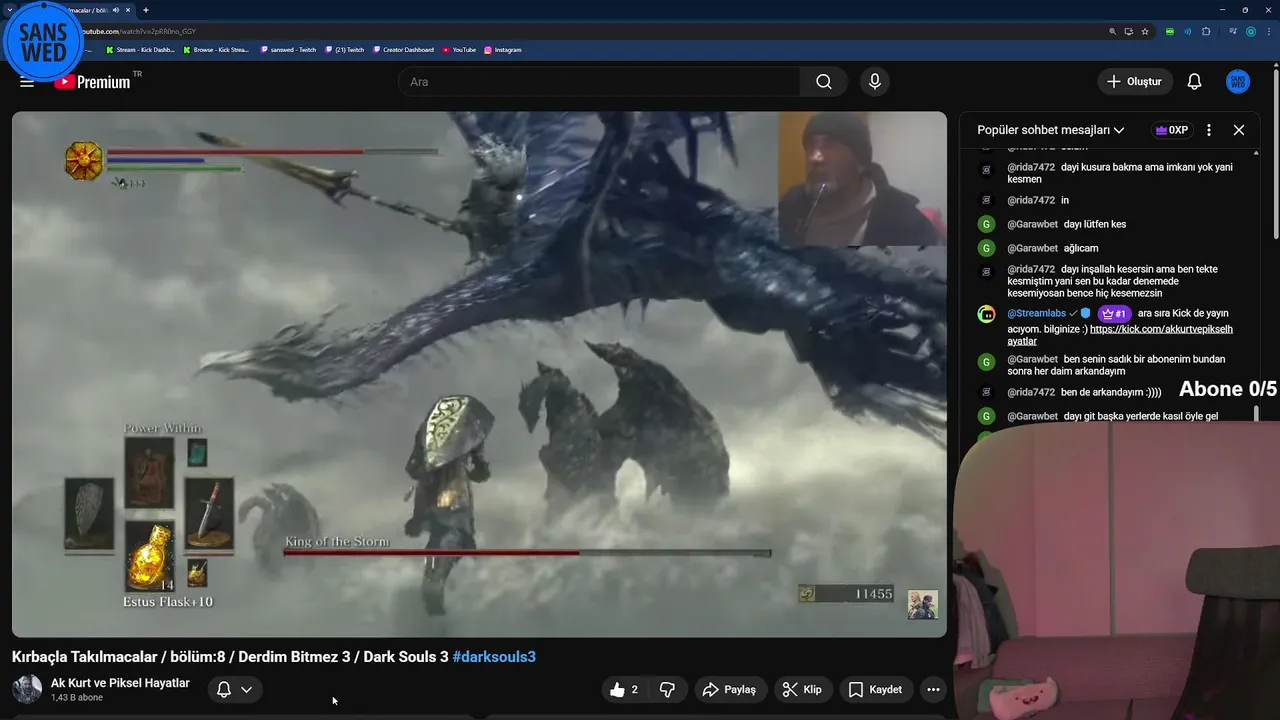The image size is (1280, 720).
Task: Open the browser extensions puzzle icon
Action: (1206, 31)
